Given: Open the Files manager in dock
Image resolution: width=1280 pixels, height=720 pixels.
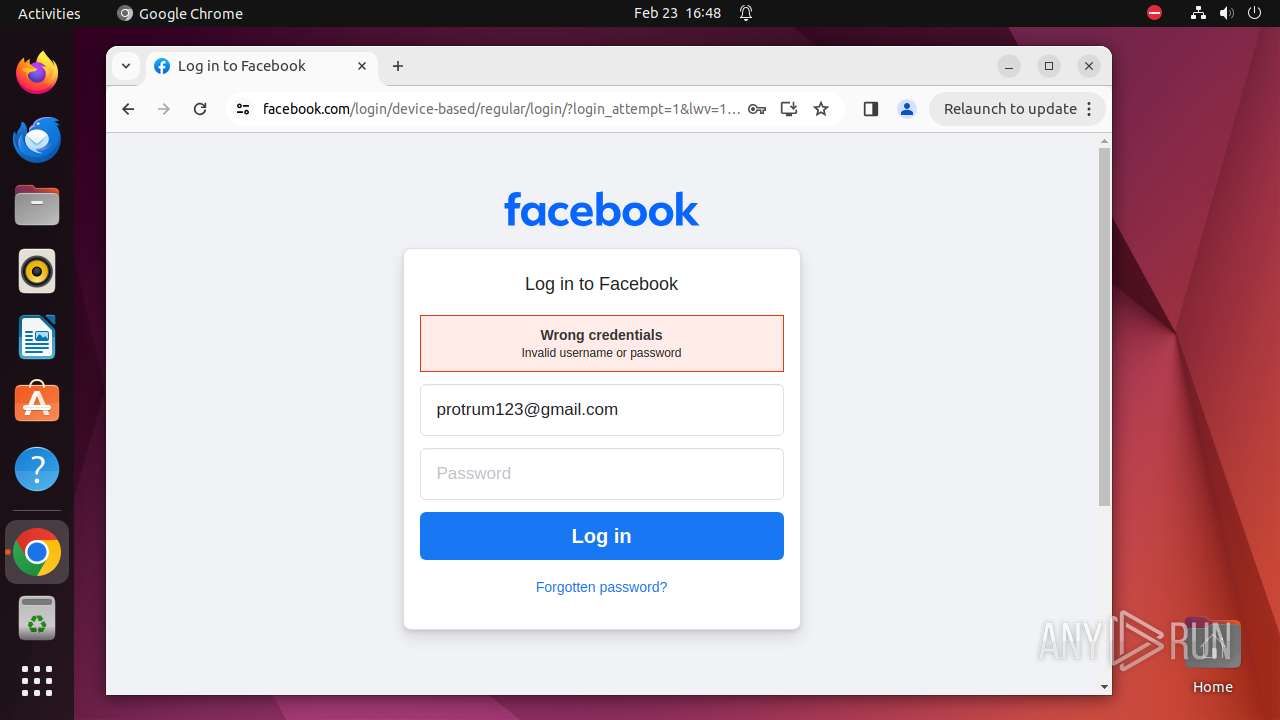Looking at the screenshot, I should tap(37, 205).
